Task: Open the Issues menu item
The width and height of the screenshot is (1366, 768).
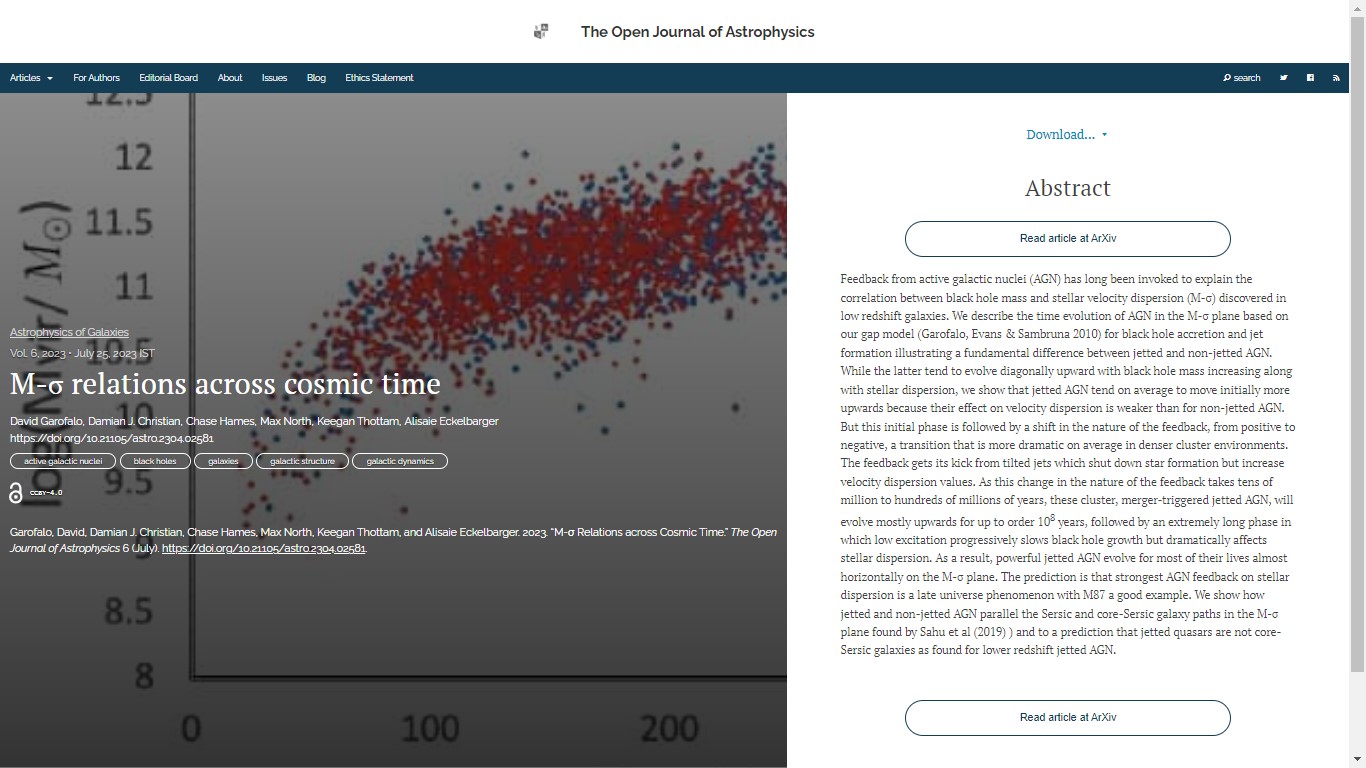Action: [x=274, y=78]
